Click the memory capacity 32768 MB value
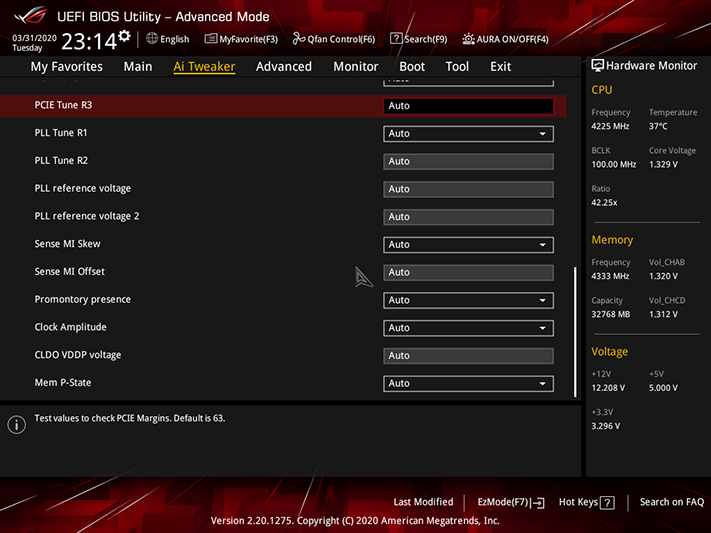This screenshot has width=711, height=533. 610,314
